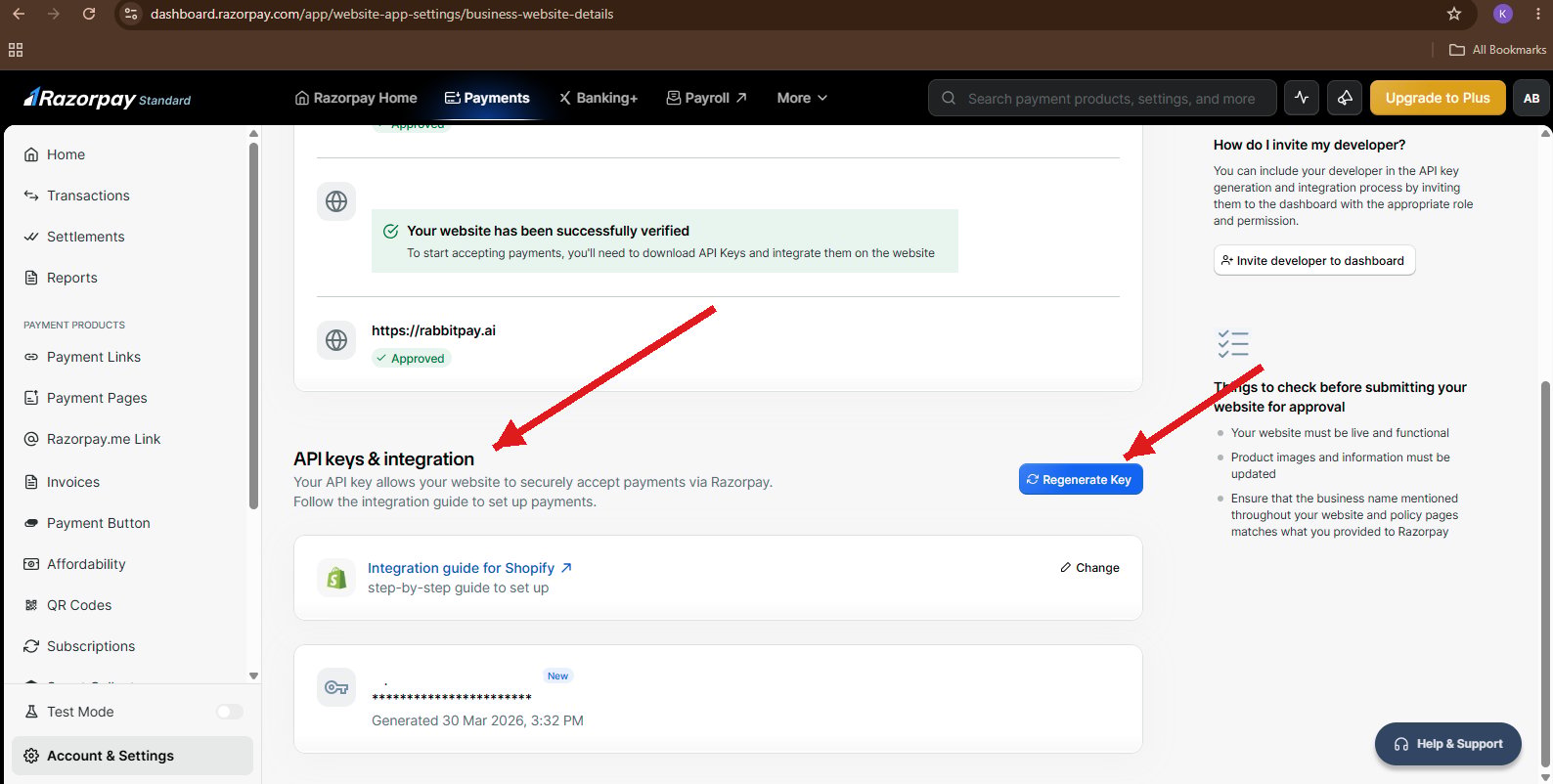Click the sidebar scrollbar down arrow
Screen dimensions: 1553x784
tap(253, 675)
